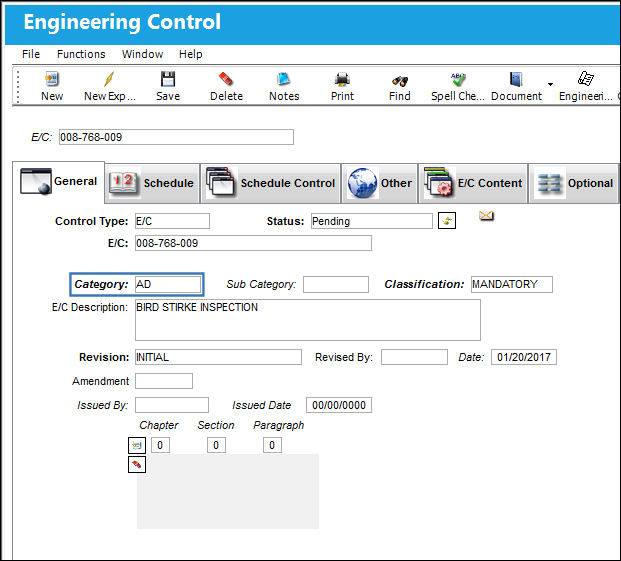This screenshot has height=561, width=621.
Task: Open the Other tab
Action: (x=379, y=183)
